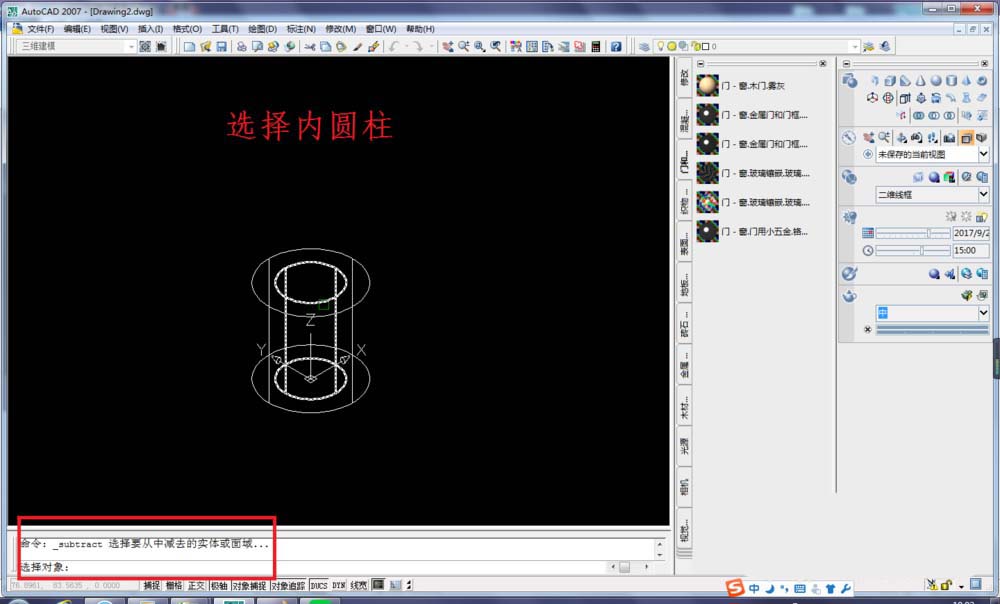Click the Intersect solids icon
Screen dimensions: 1000x604
(950, 115)
